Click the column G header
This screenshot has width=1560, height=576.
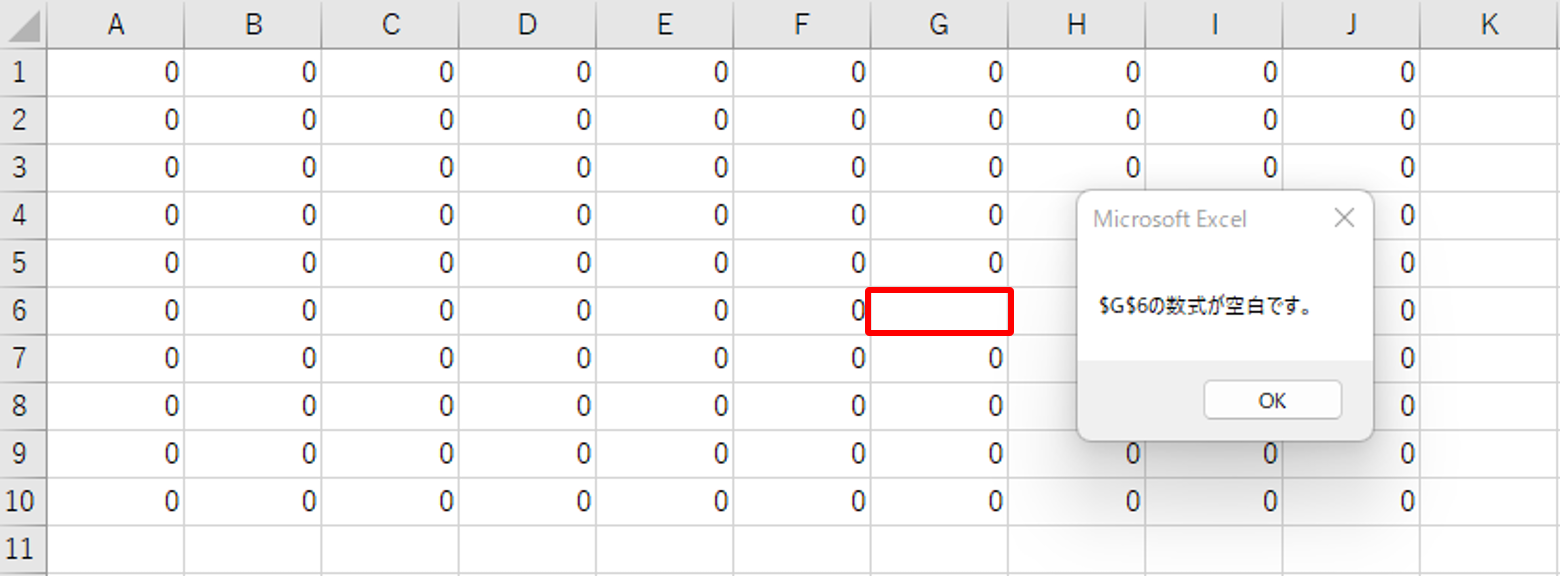[x=939, y=25]
